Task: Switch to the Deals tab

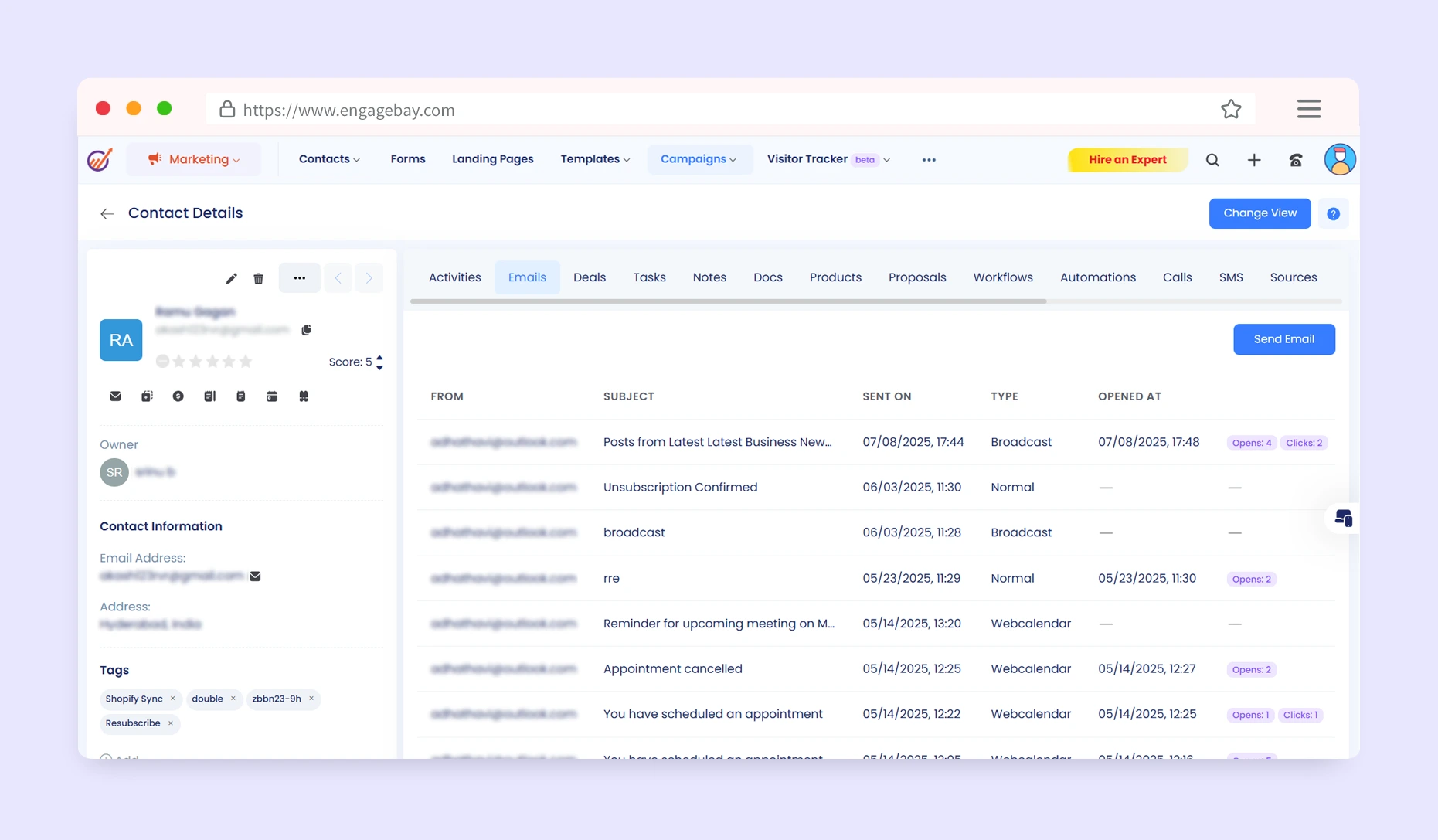Action: 590,277
